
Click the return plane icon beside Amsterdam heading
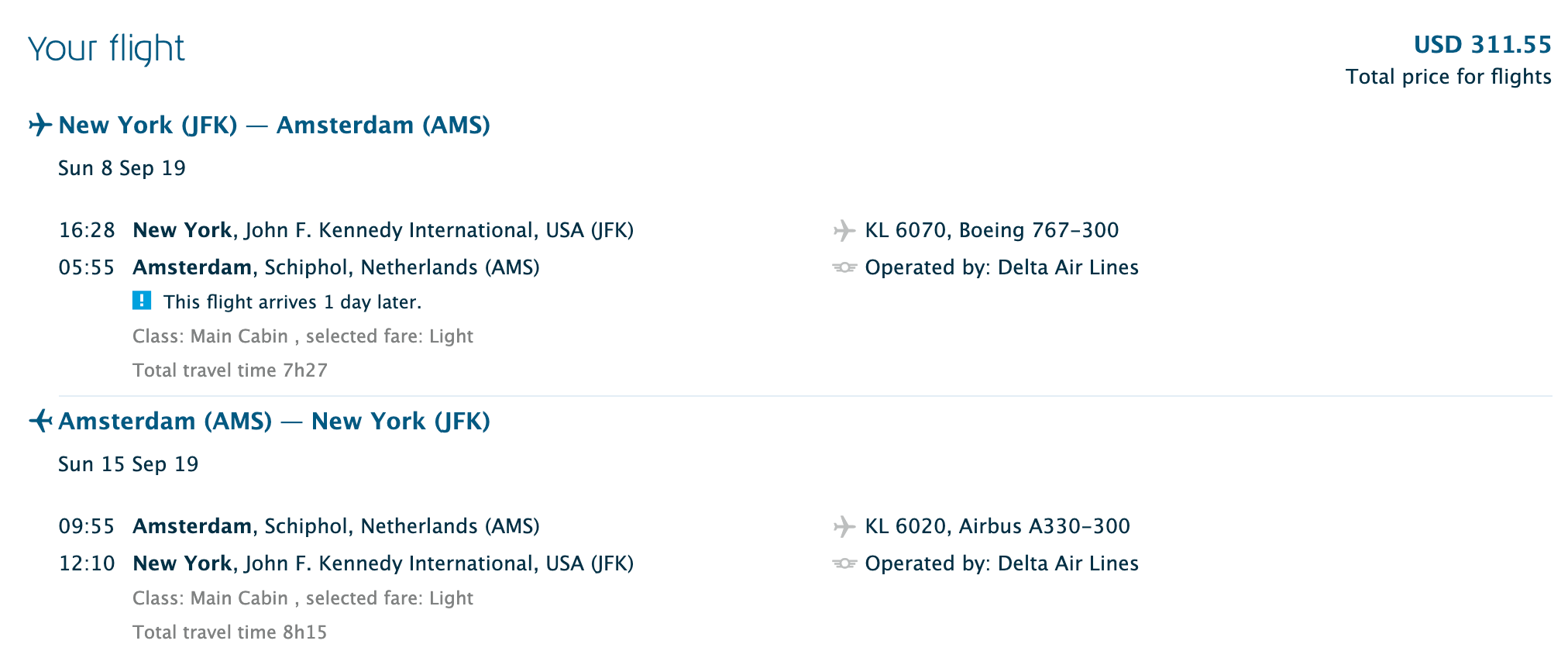(40, 421)
